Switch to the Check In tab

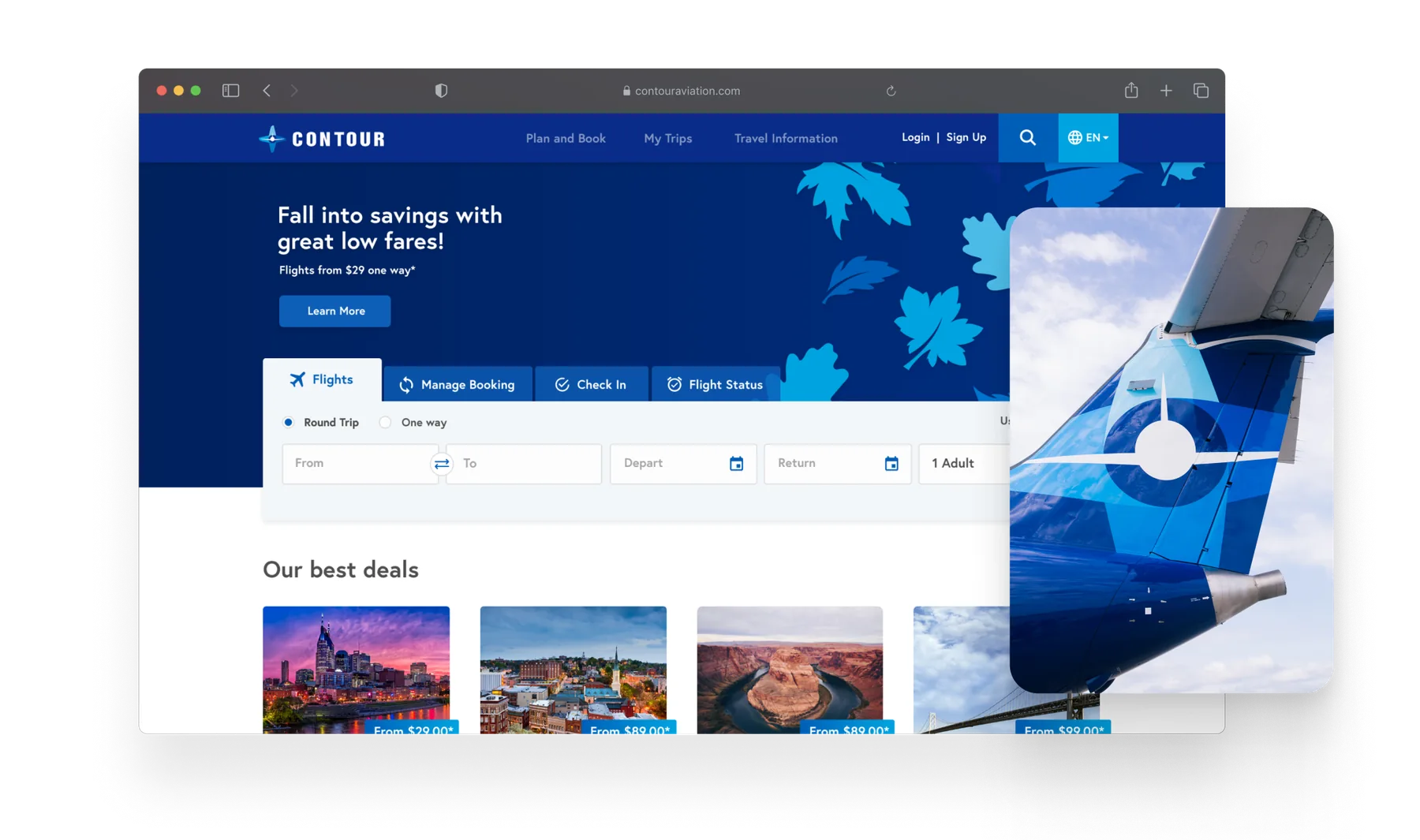click(x=592, y=384)
